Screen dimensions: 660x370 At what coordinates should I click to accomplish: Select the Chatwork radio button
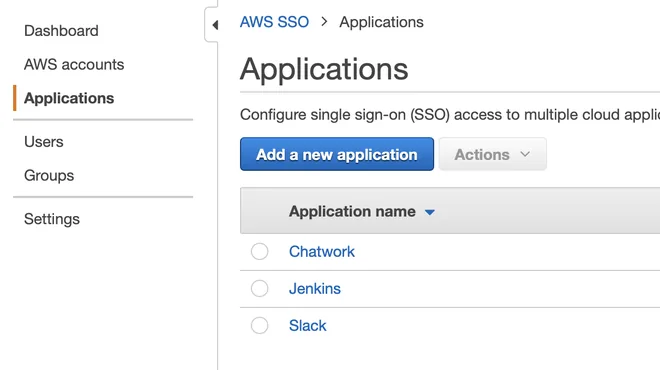[x=259, y=252]
